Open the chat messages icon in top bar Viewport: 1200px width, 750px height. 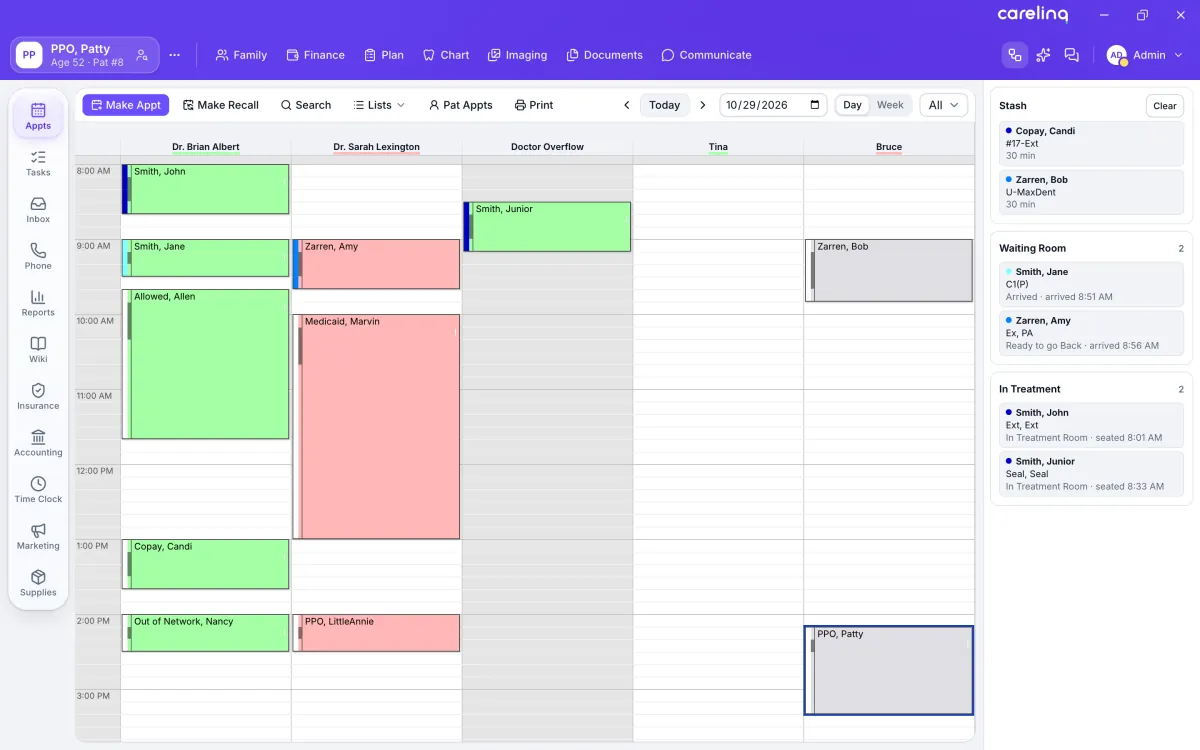1072,55
